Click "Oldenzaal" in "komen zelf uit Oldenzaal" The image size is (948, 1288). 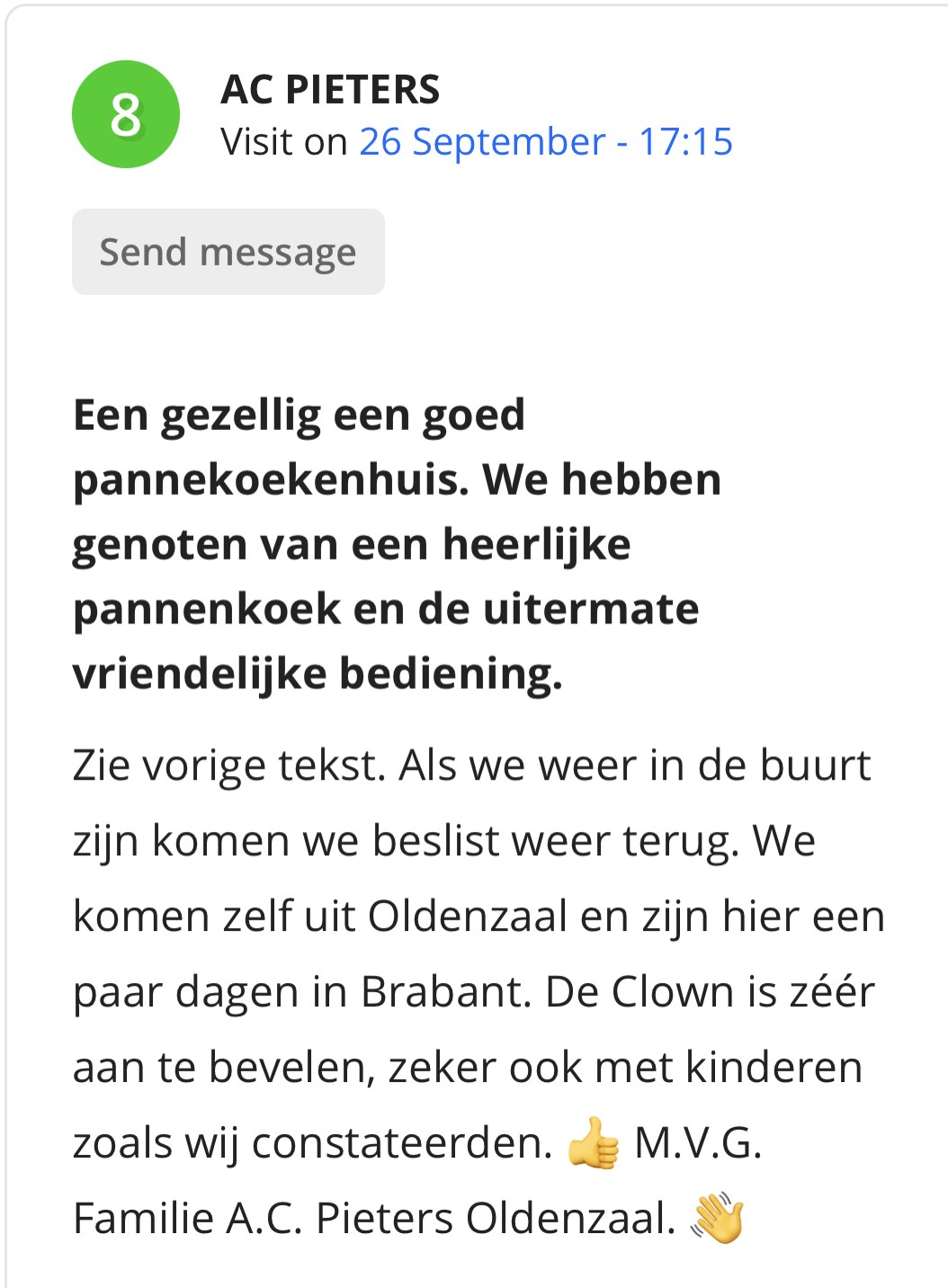click(x=468, y=917)
